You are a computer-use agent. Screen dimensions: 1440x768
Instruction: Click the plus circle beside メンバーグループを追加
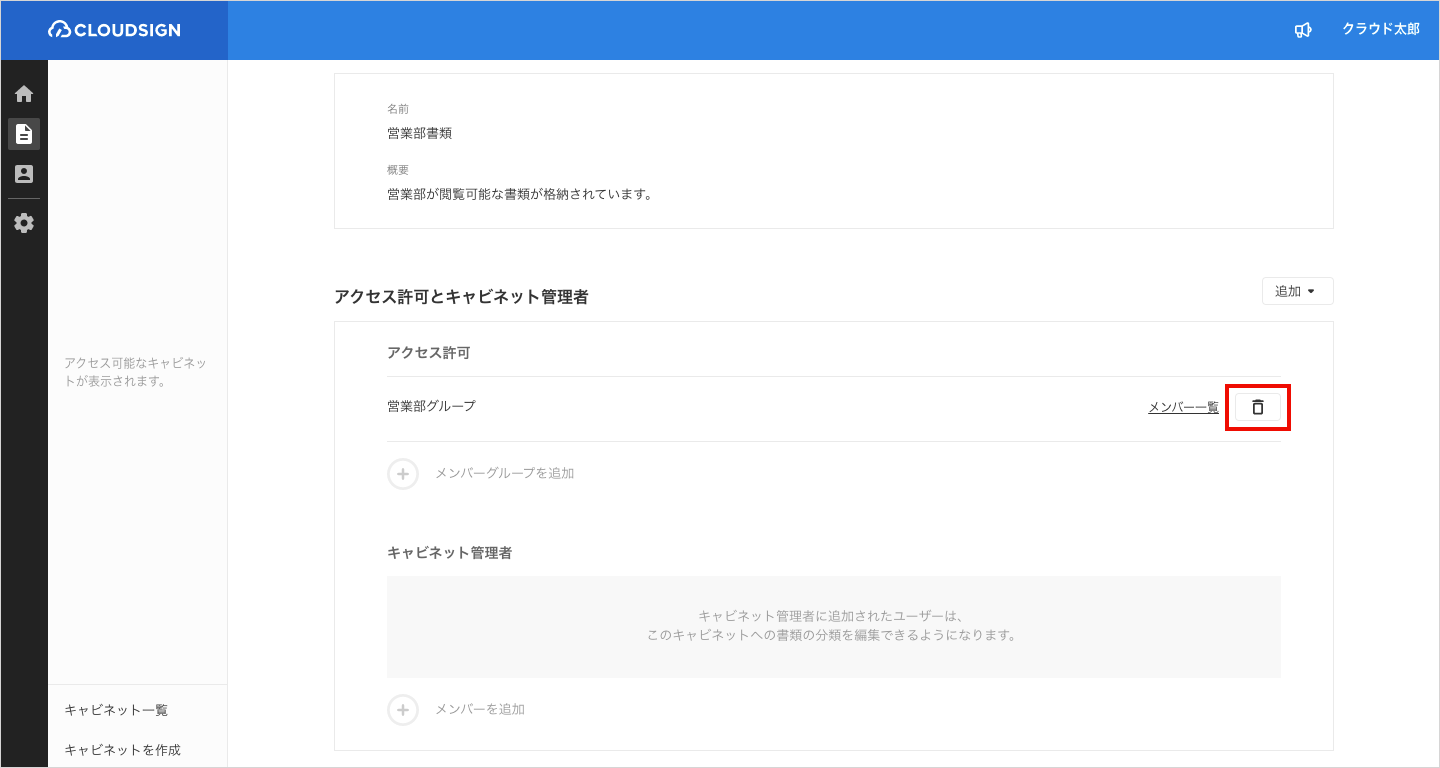[x=402, y=473]
